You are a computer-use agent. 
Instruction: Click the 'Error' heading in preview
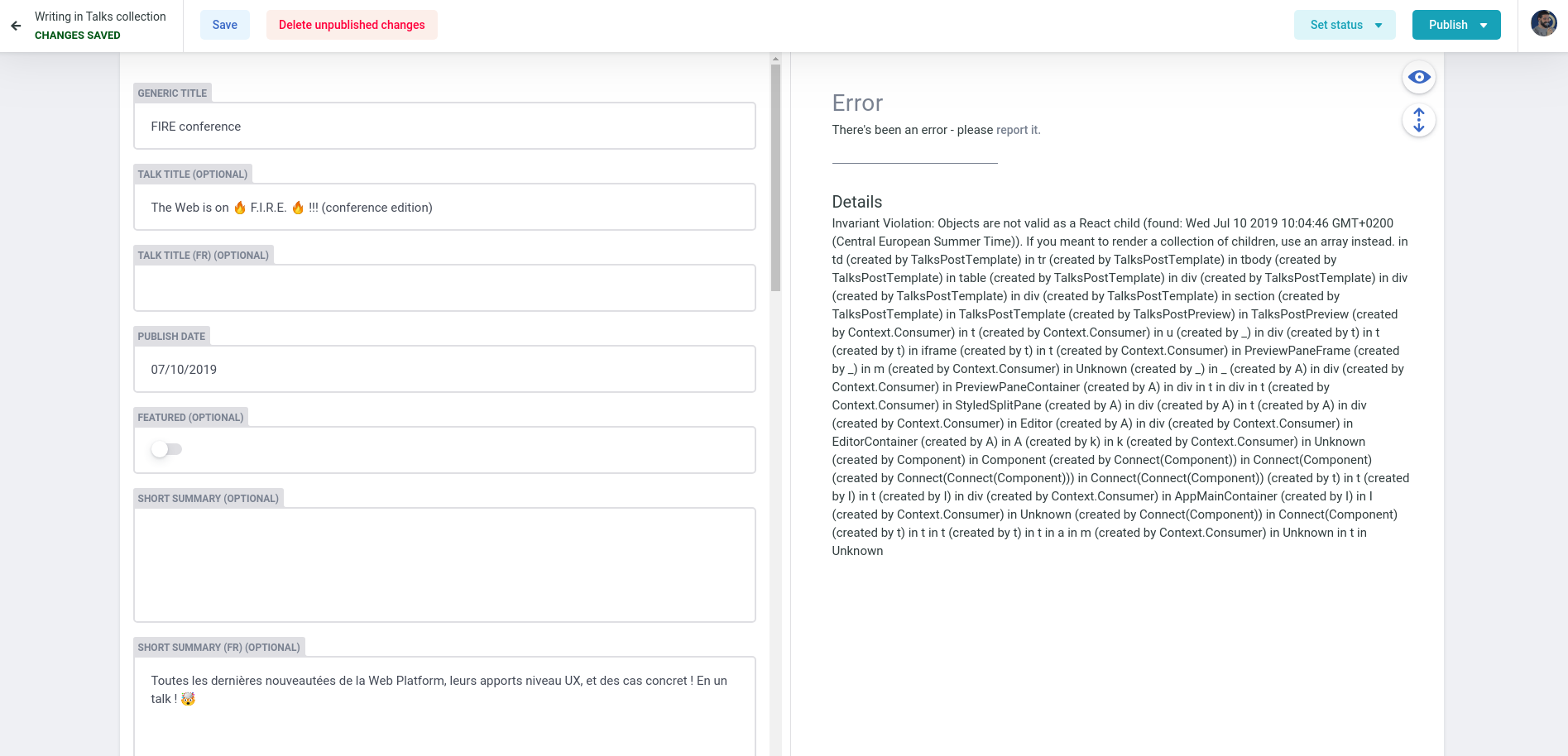pyautogui.click(x=857, y=103)
